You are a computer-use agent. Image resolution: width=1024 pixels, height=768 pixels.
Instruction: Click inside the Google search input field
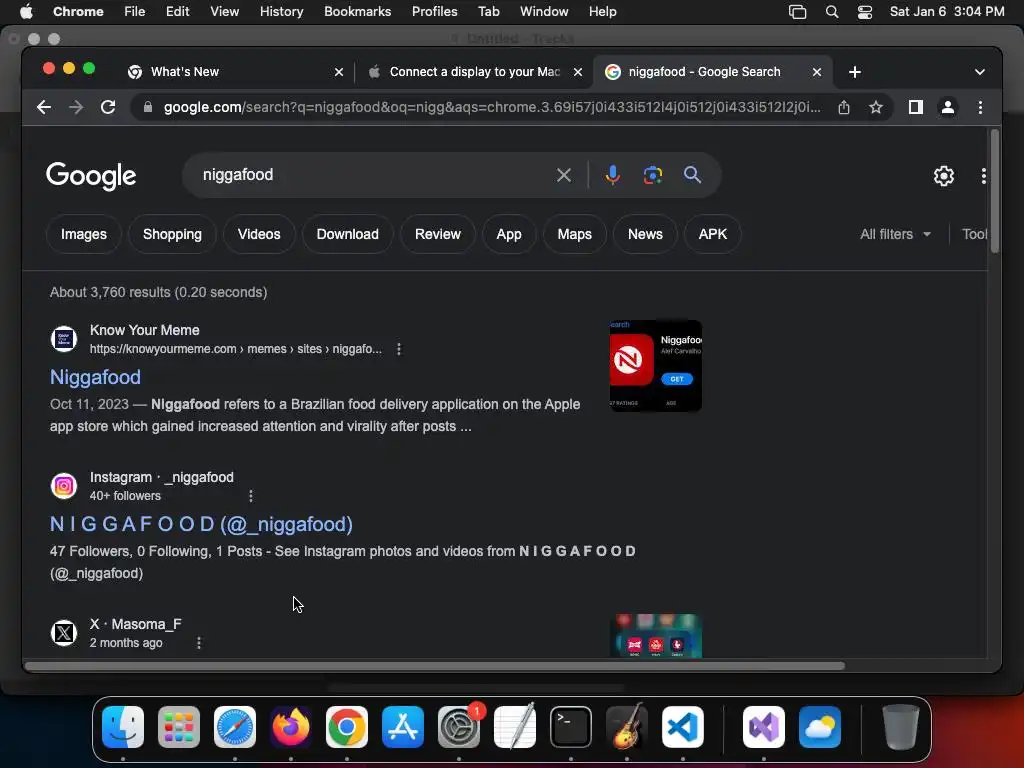tap(372, 175)
